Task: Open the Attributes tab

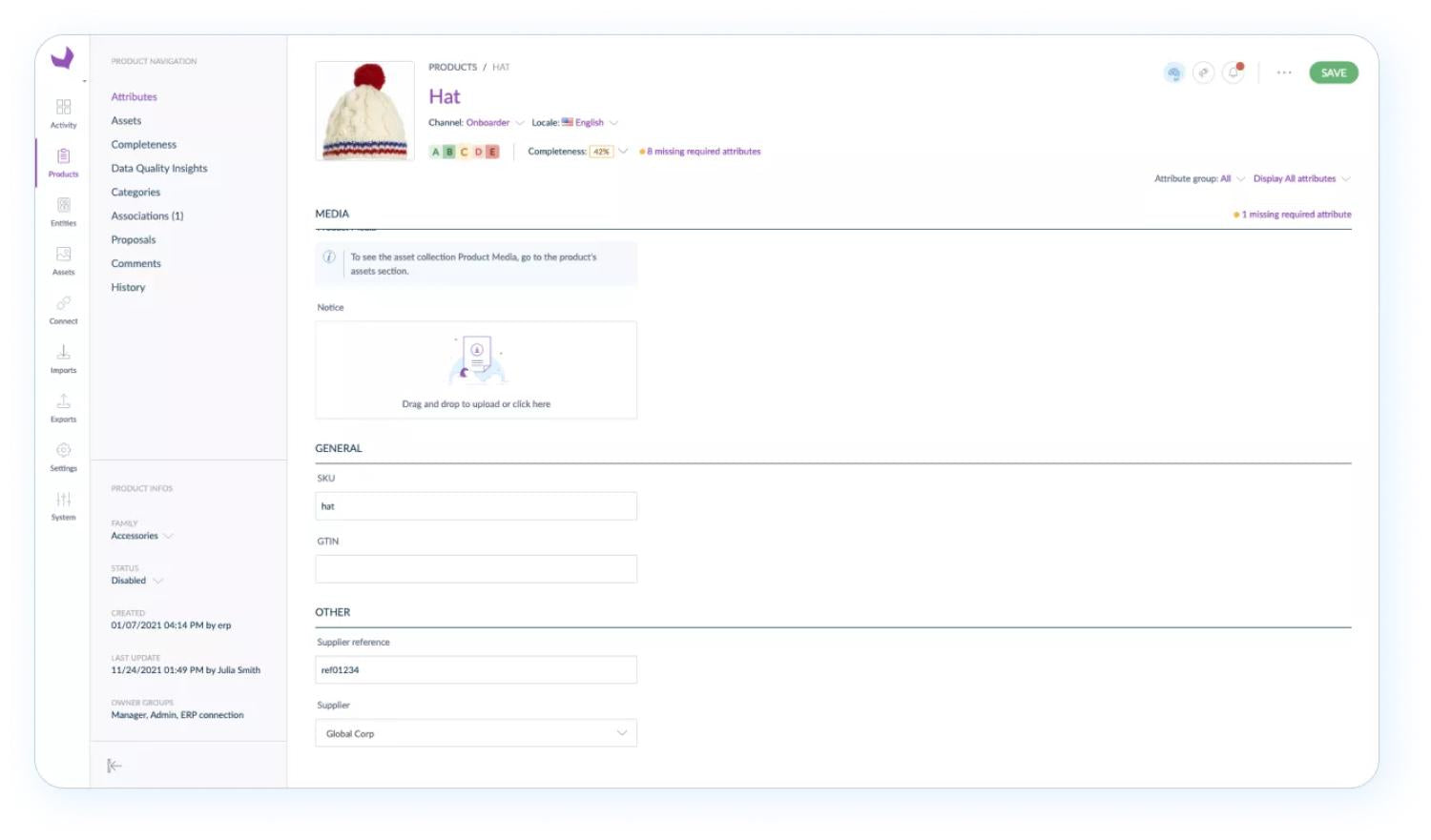Action: pyautogui.click(x=134, y=97)
